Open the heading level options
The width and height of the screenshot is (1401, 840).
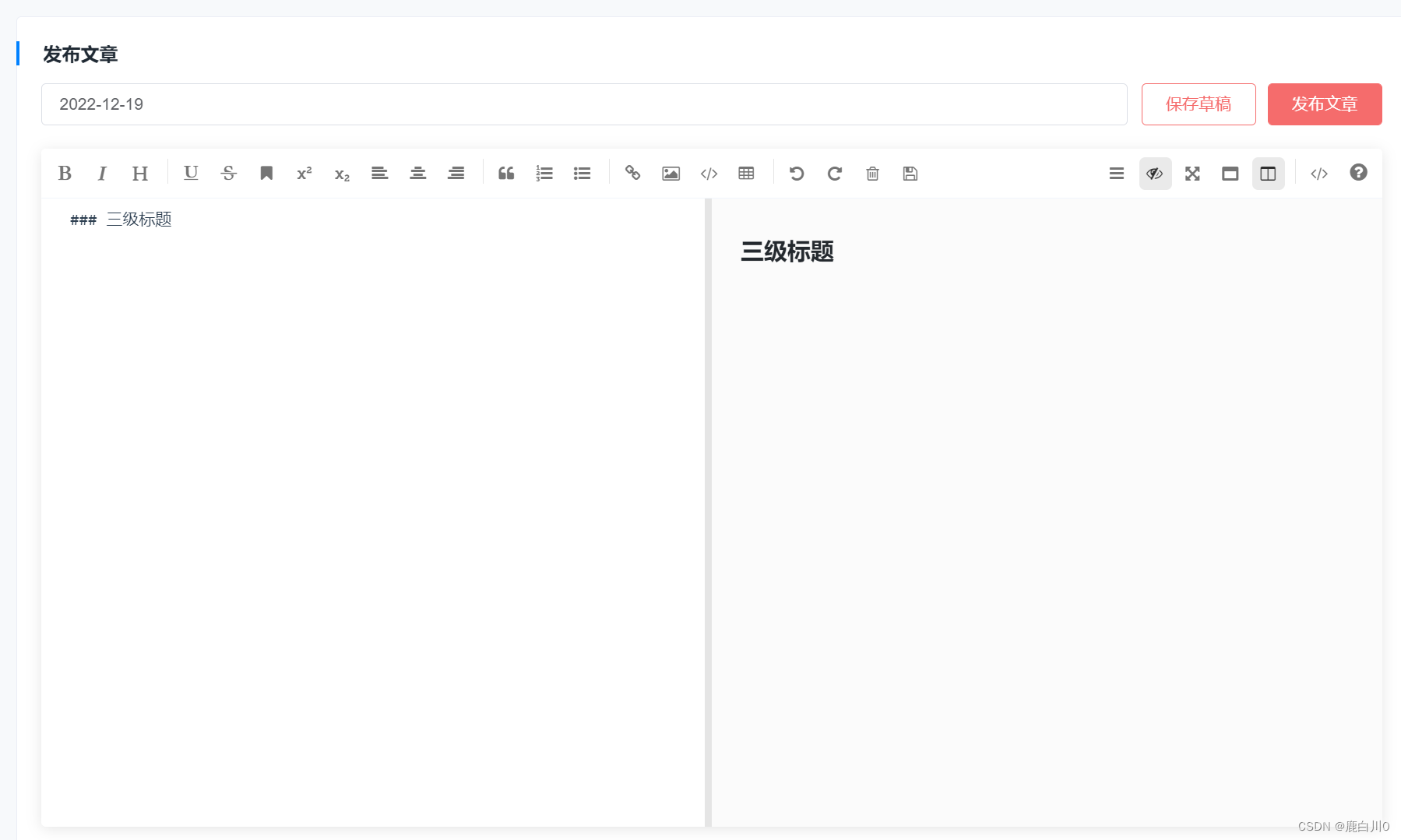coord(140,173)
